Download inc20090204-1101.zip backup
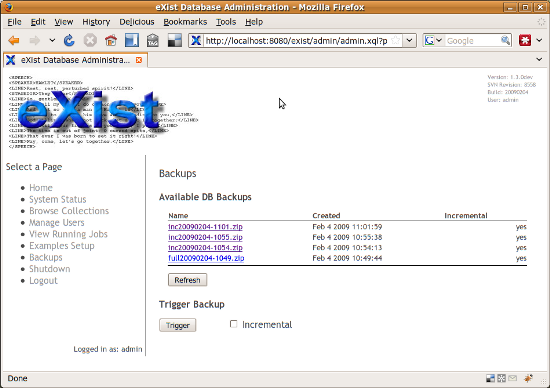The image size is (550, 388). click(x=205, y=227)
